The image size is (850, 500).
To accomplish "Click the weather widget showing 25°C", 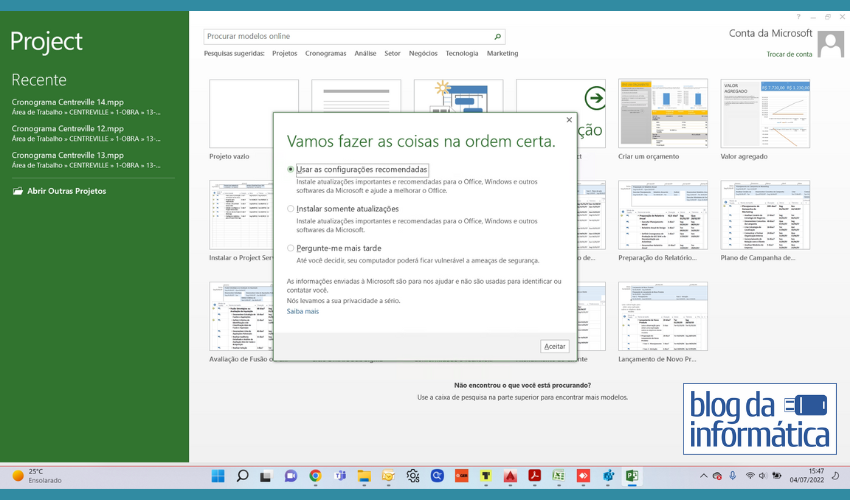I will (37, 476).
